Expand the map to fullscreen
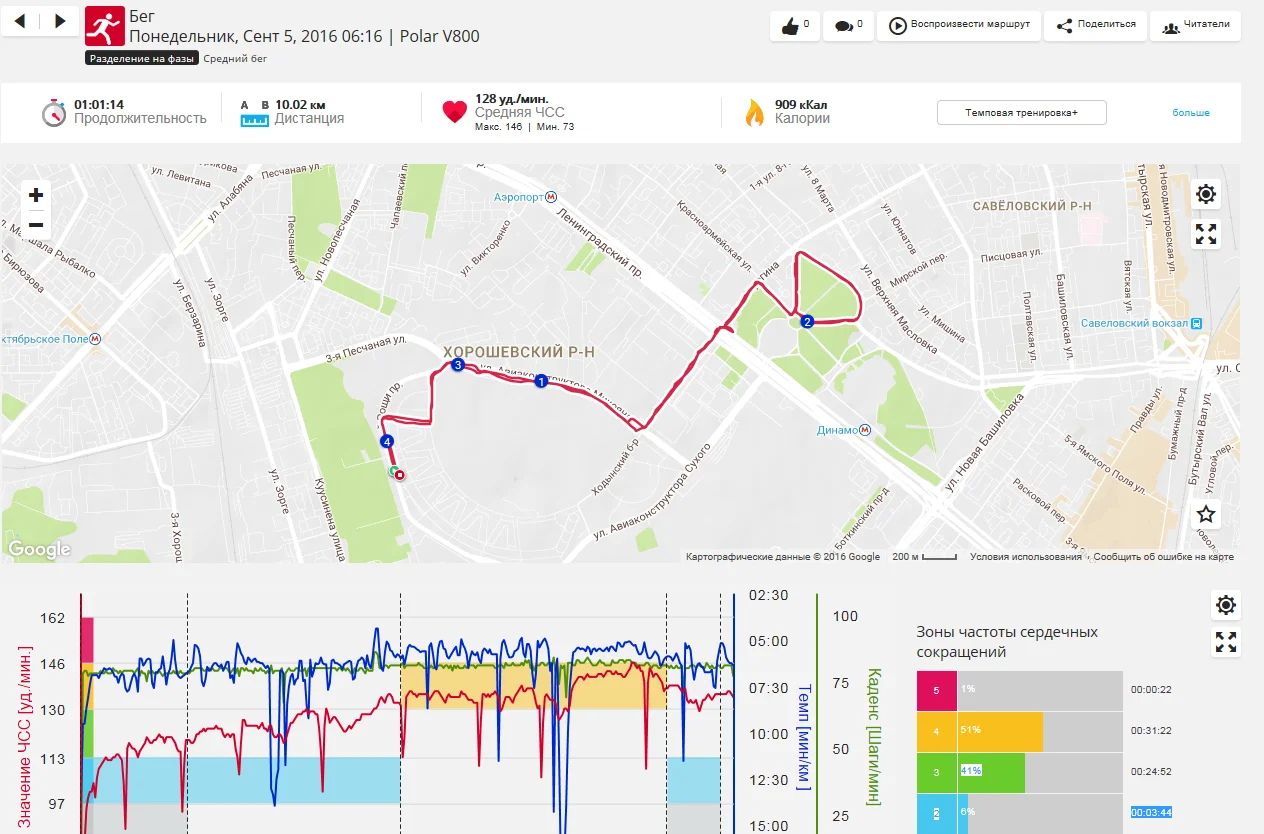 pos(1206,234)
